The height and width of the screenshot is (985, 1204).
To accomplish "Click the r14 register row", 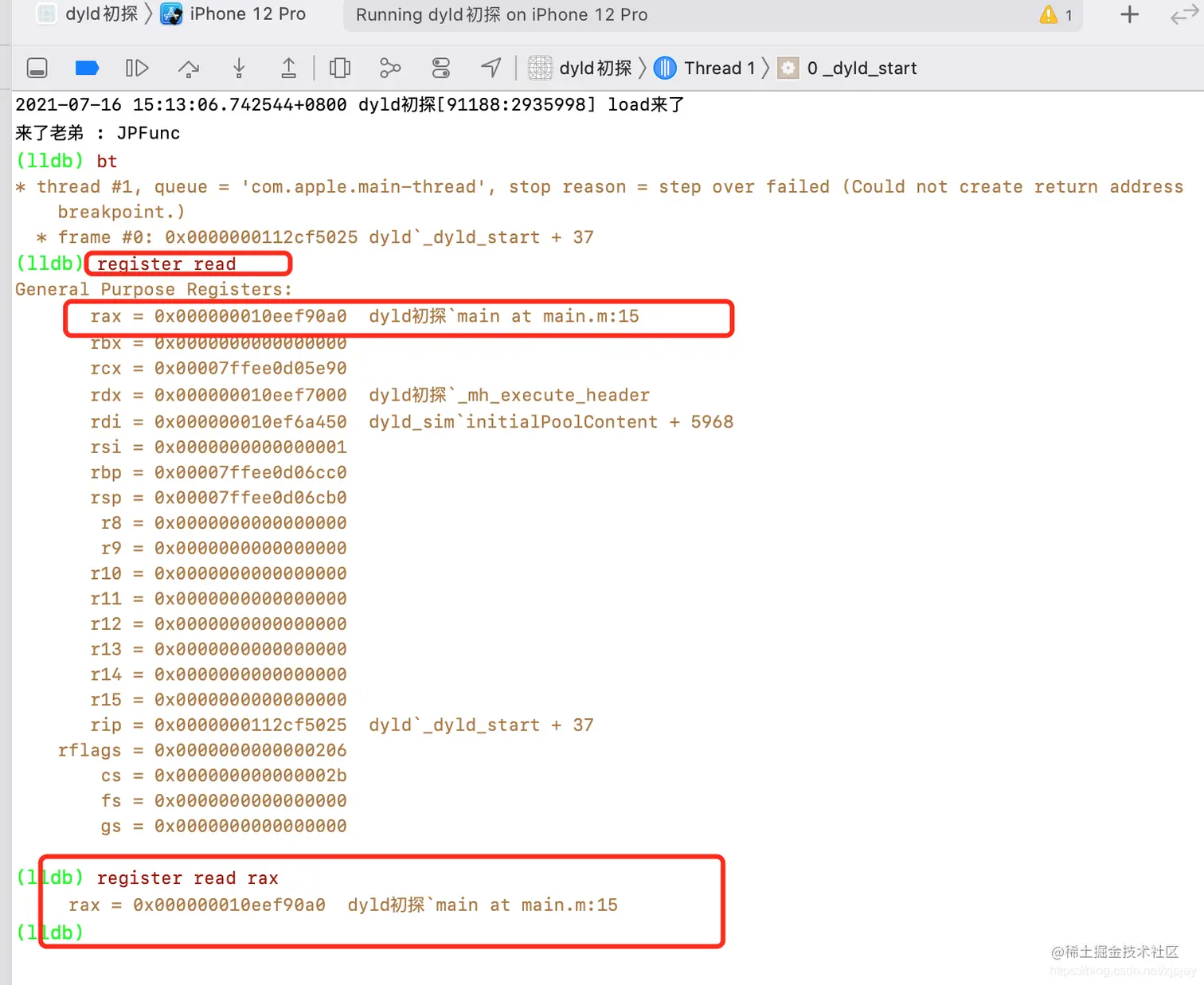I will pyautogui.click(x=218, y=675).
